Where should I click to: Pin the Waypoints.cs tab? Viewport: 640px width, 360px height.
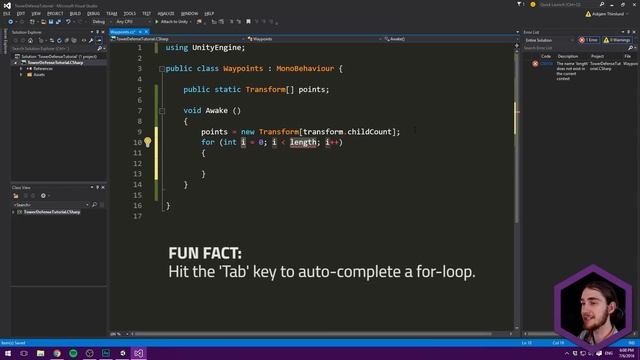tap(140, 32)
